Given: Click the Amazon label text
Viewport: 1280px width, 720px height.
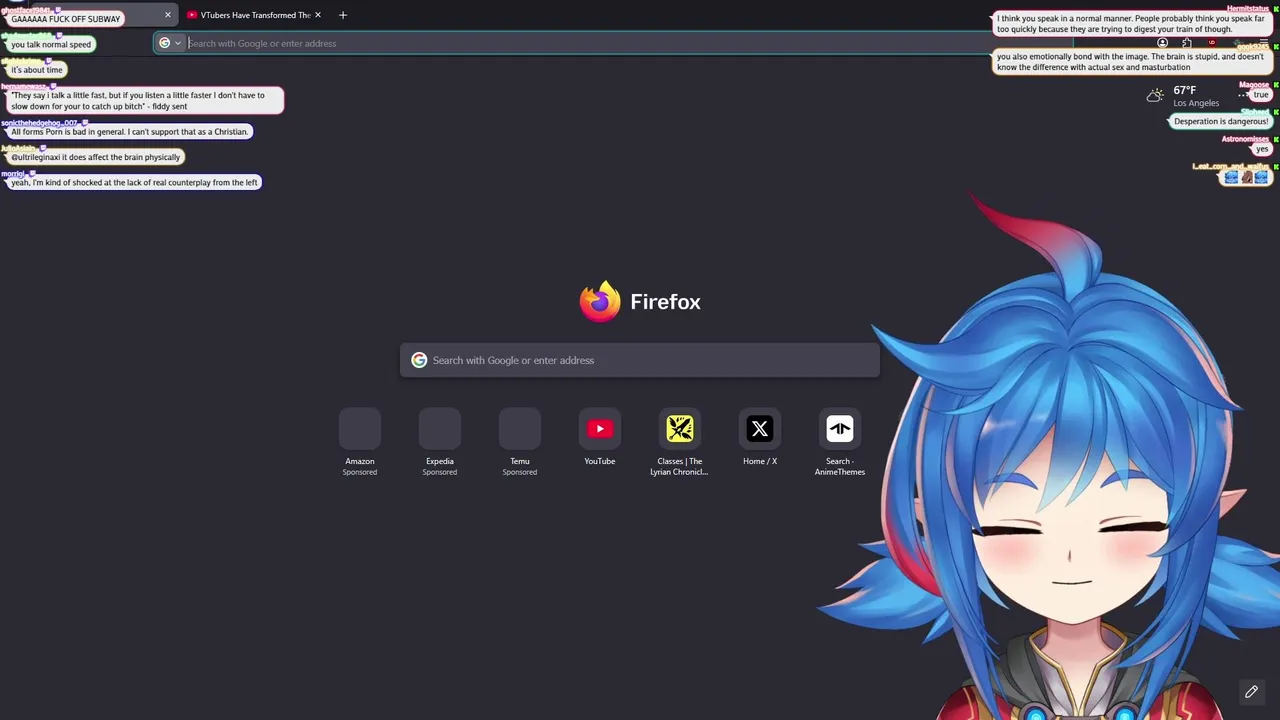Looking at the screenshot, I should (x=360, y=461).
